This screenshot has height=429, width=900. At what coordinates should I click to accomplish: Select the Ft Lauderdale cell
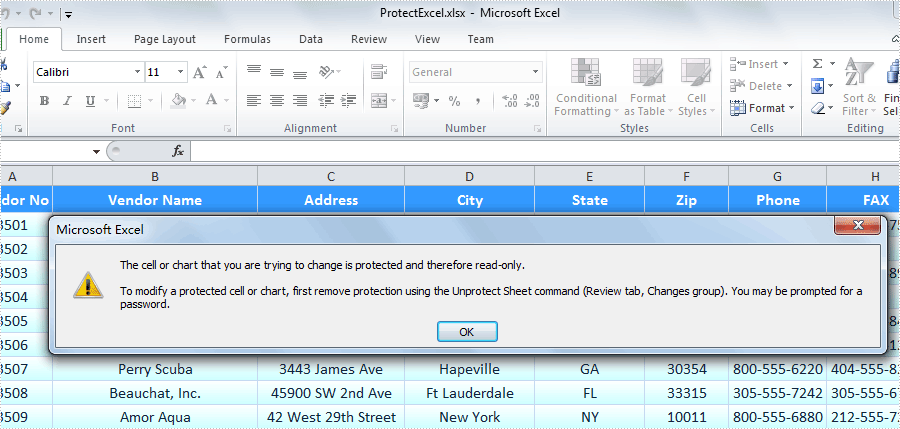click(470, 393)
